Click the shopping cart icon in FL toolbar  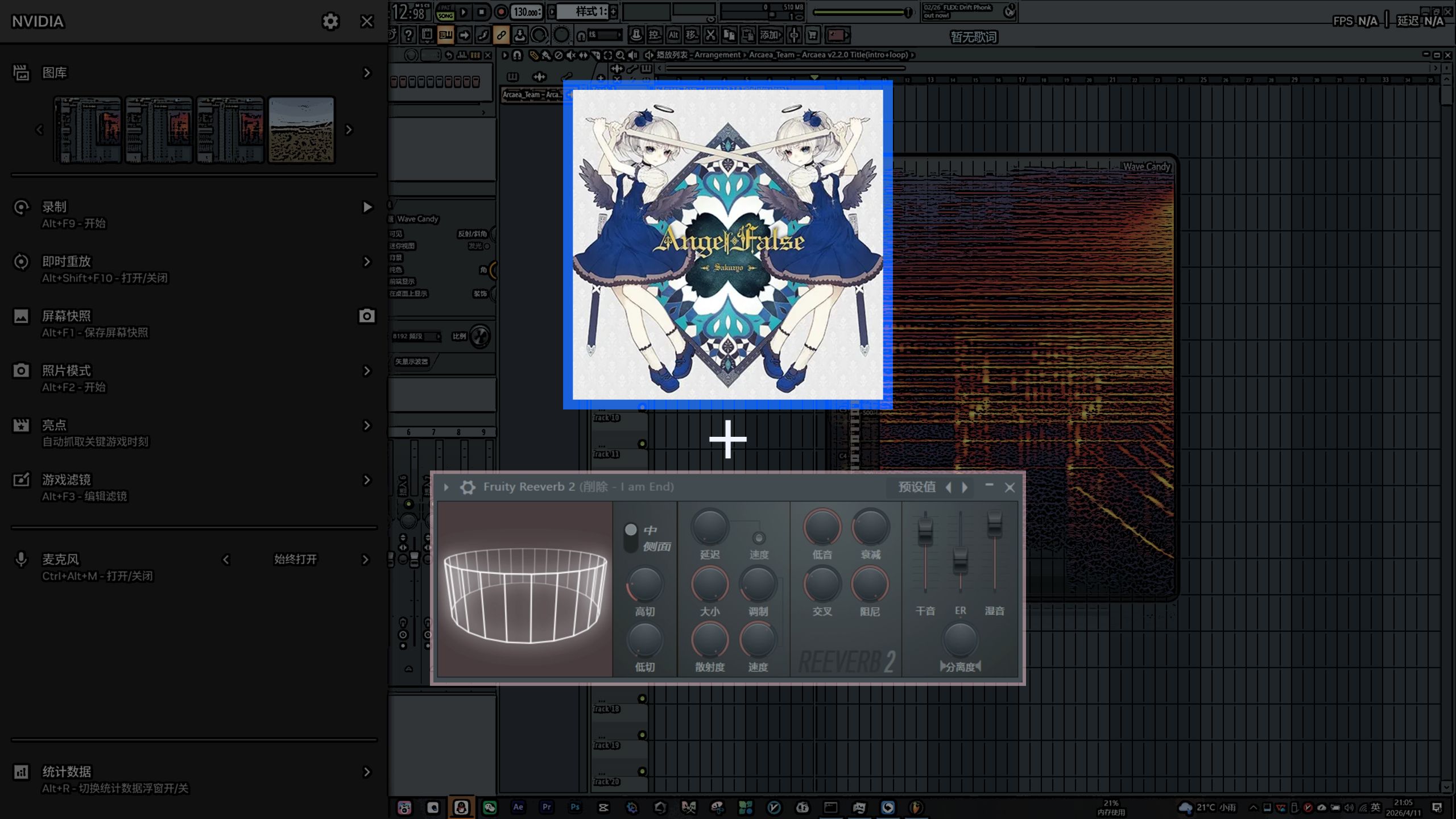(x=813, y=35)
